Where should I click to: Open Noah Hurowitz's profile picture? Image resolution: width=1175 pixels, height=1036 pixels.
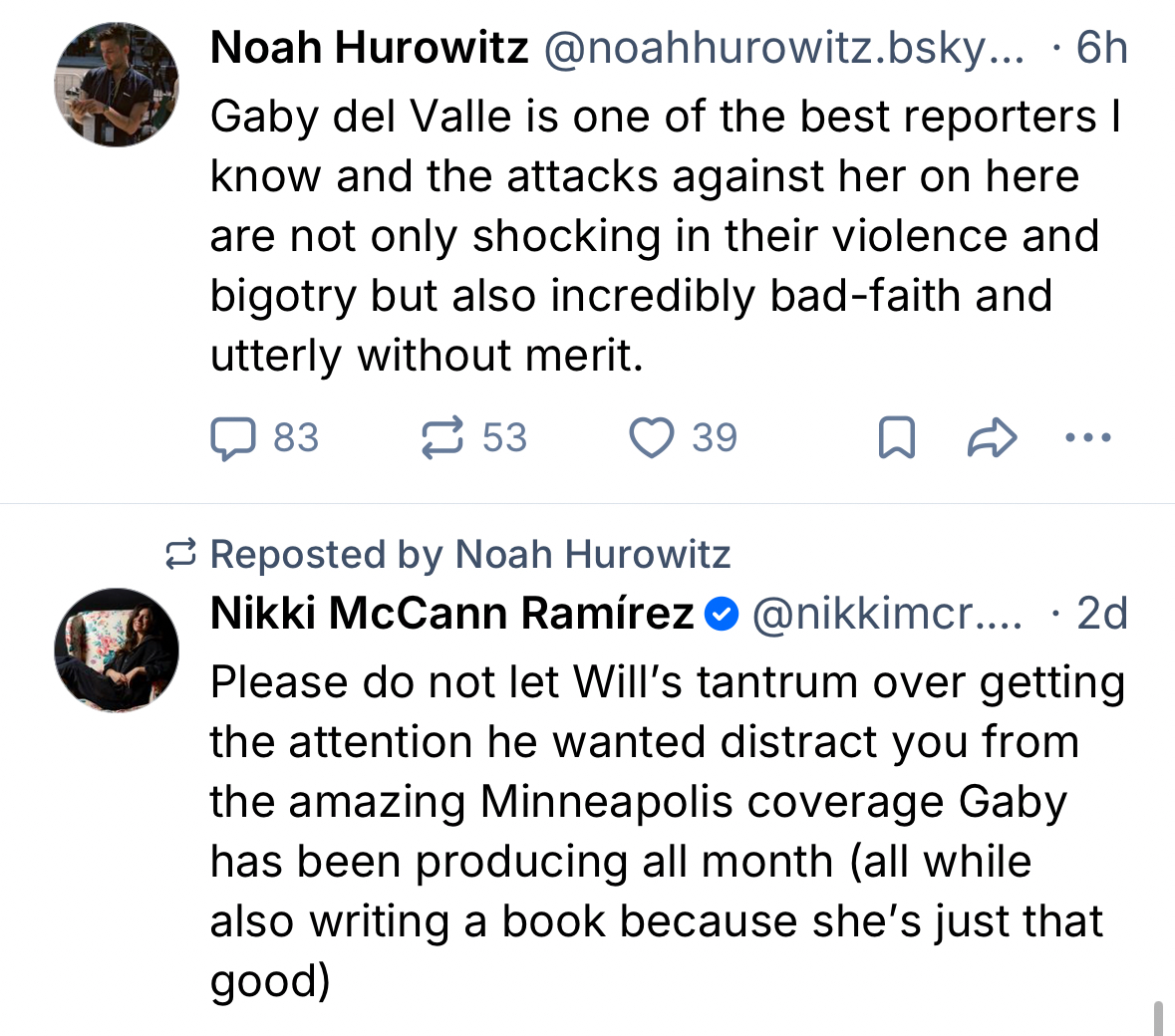point(117,85)
